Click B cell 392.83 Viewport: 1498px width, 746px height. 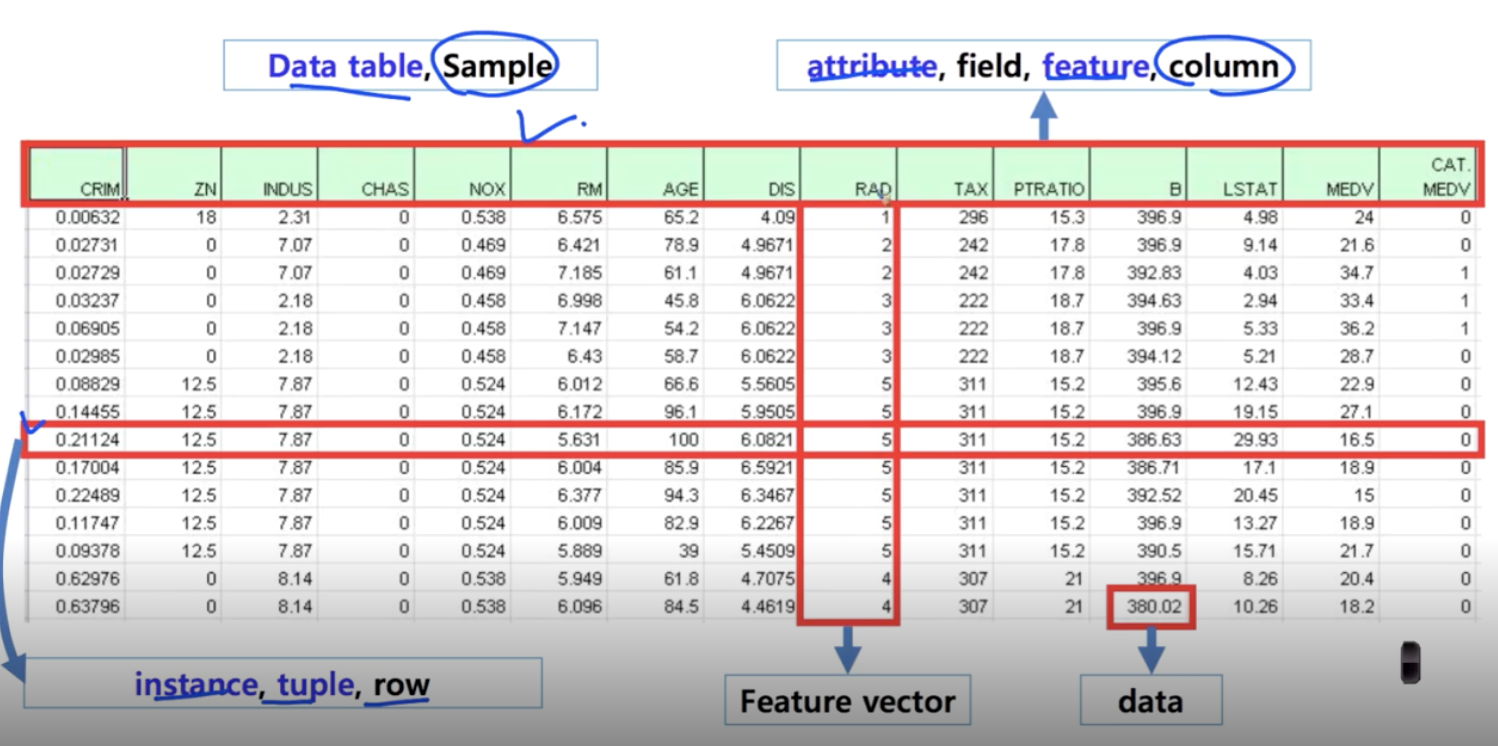coord(1153,272)
